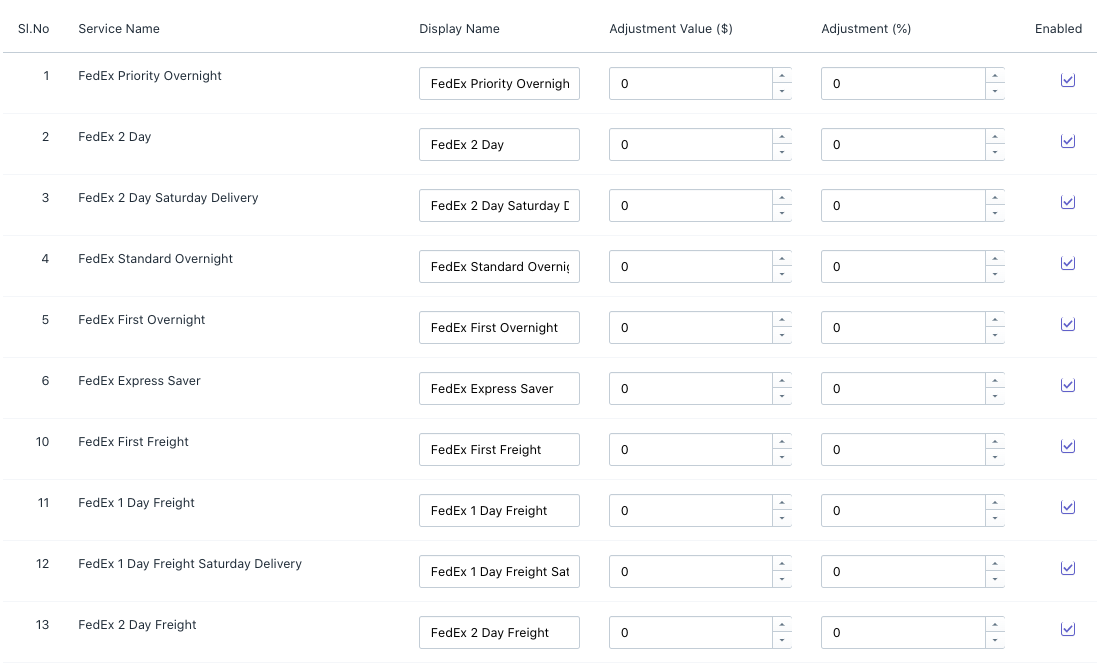
Task: Increase Adjustment Value ($) for FedEx Standard Overnight
Action: (782, 259)
